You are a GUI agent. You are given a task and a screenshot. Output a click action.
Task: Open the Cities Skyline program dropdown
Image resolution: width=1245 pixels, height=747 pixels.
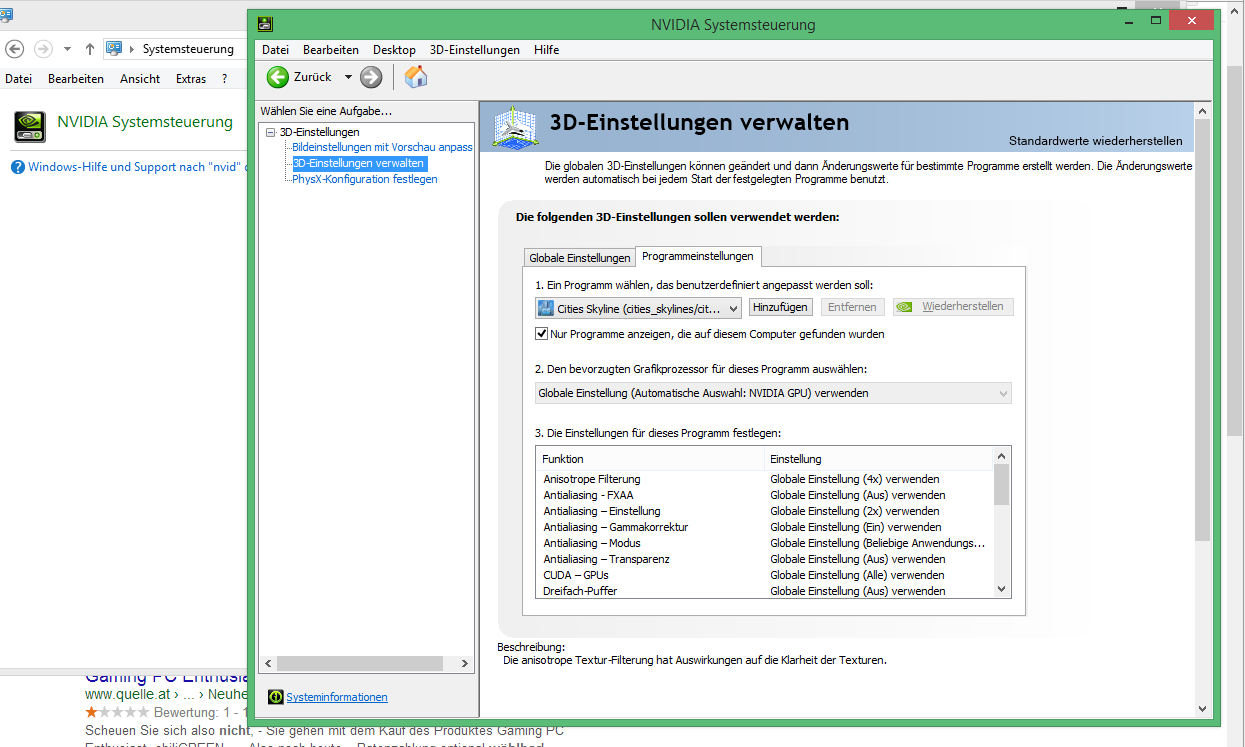[638, 308]
